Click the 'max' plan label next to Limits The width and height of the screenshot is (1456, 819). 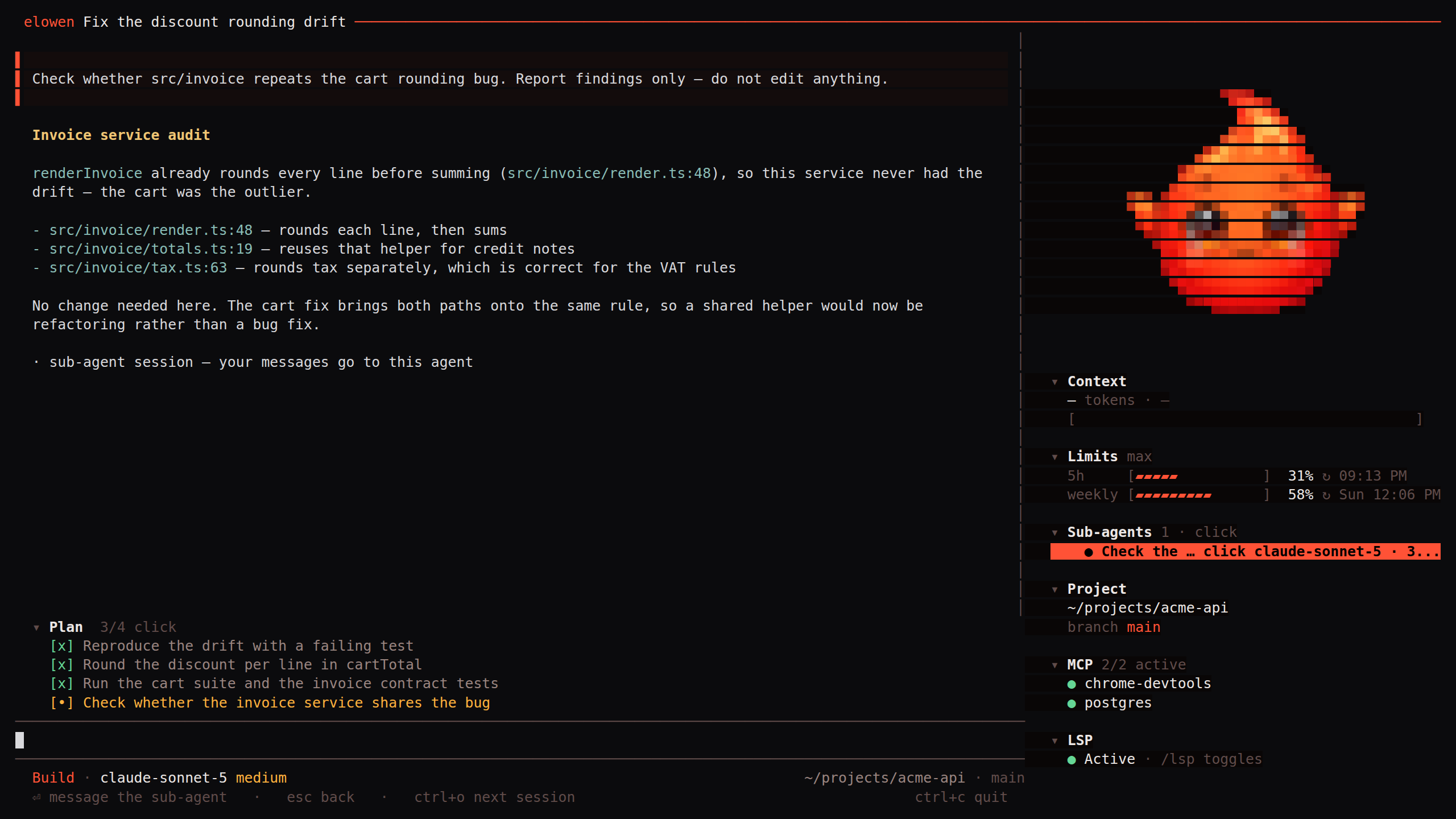[x=1139, y=457]
